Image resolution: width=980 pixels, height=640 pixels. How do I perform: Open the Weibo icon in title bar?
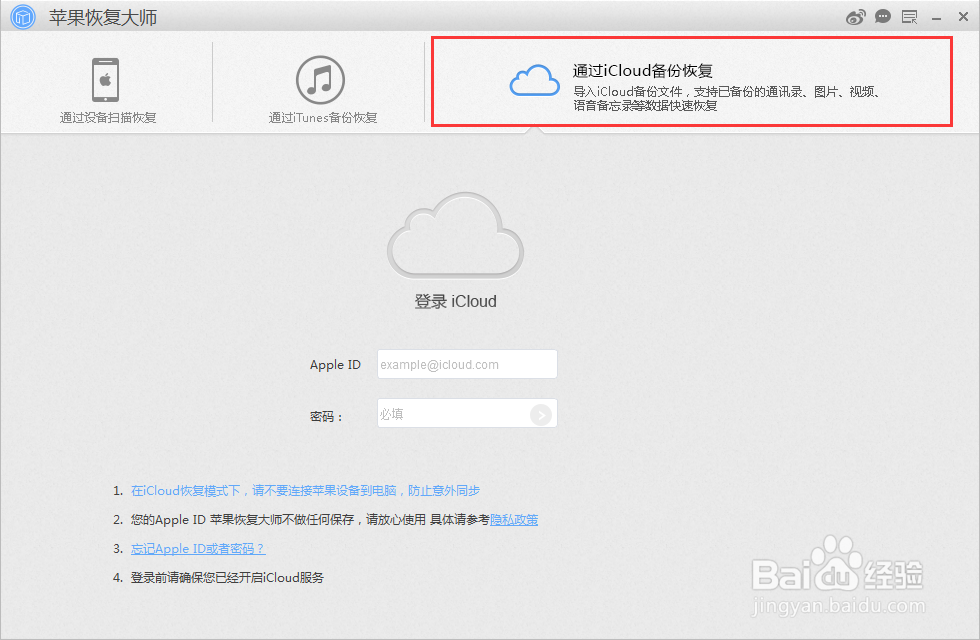point(855,17)
